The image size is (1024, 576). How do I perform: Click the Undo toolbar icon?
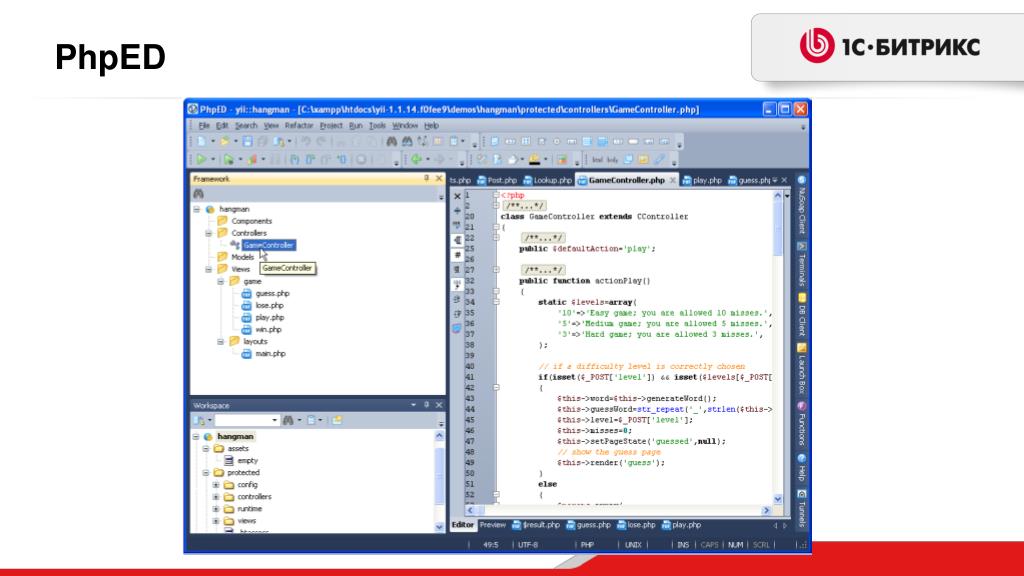click(x=306, y=141)
